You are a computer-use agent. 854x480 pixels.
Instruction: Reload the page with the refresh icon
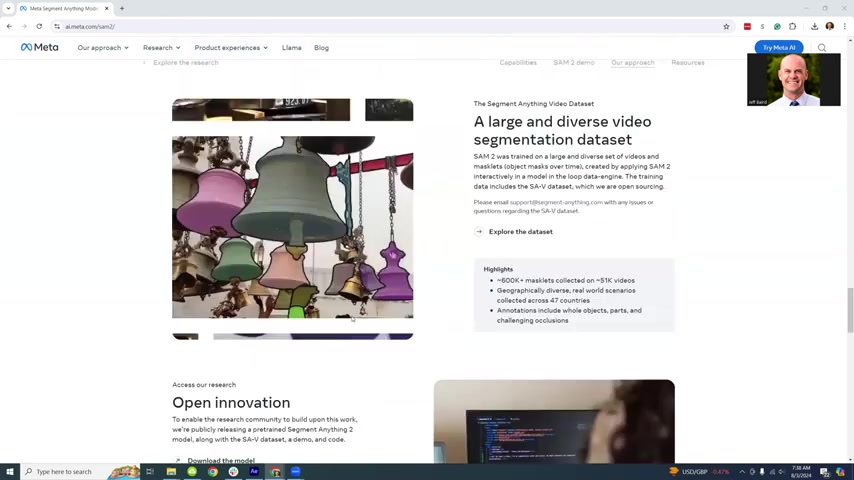click(x=39, y=26)
